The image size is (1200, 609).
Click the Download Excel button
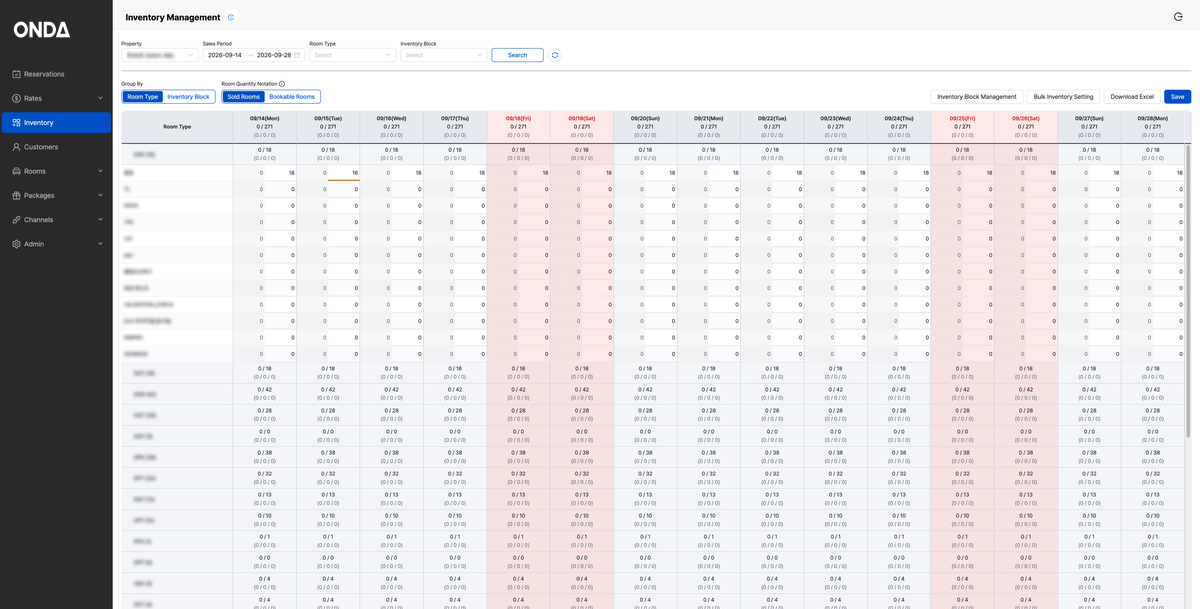click(1132, 97)
